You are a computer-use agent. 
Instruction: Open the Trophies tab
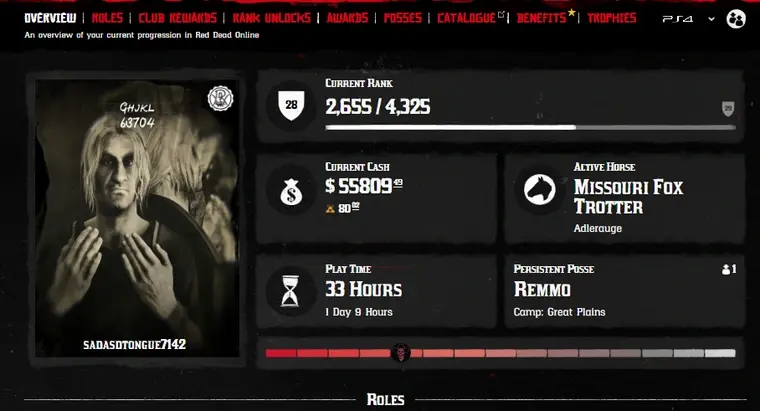point(612,18)
